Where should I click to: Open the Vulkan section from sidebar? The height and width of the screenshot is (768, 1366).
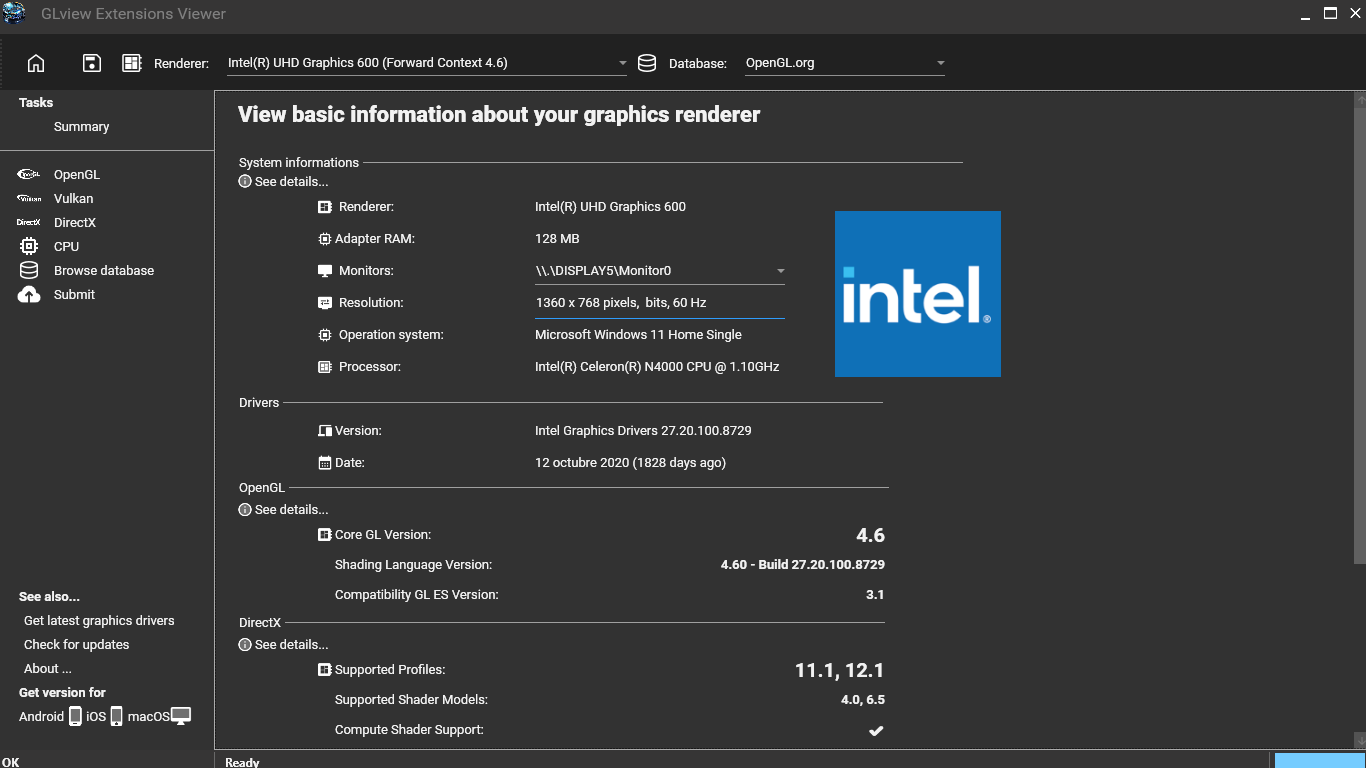click(x=73, y=199)
